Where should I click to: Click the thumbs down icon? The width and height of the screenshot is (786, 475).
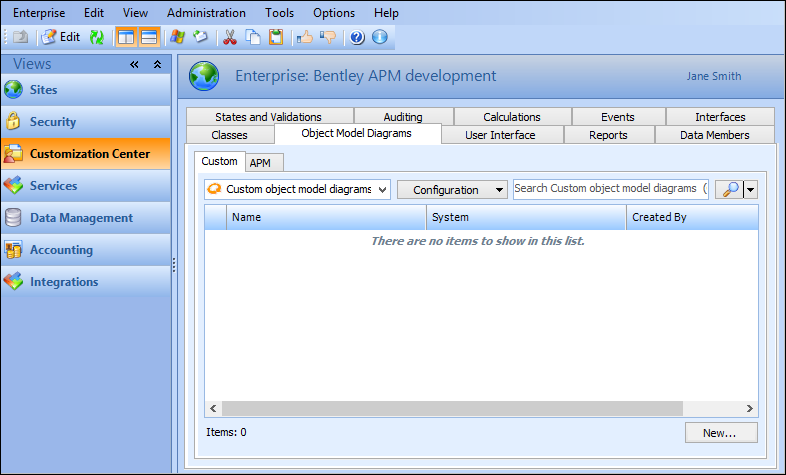[328, 37]
